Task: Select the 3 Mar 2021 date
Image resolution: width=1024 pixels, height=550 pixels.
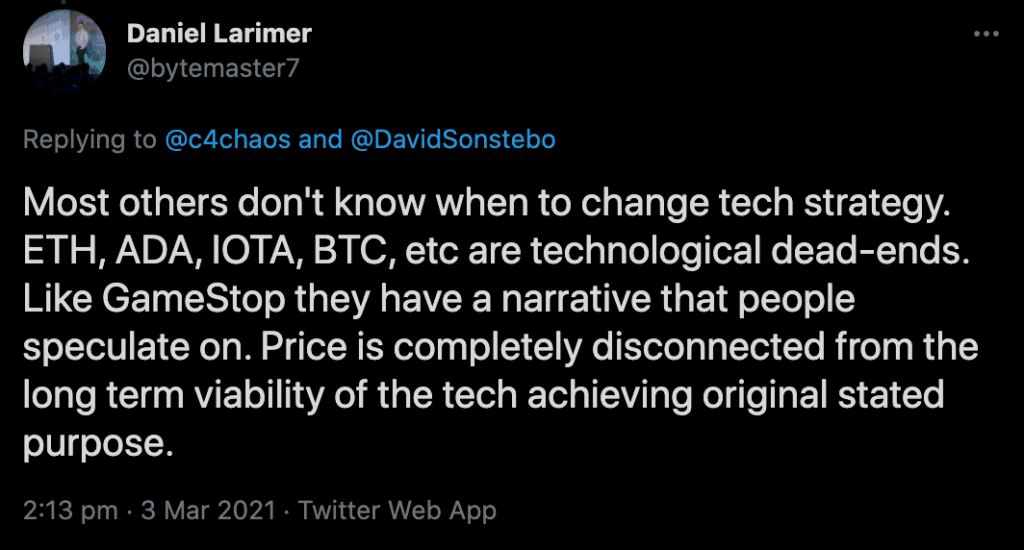Action: (x=208, y=510)
